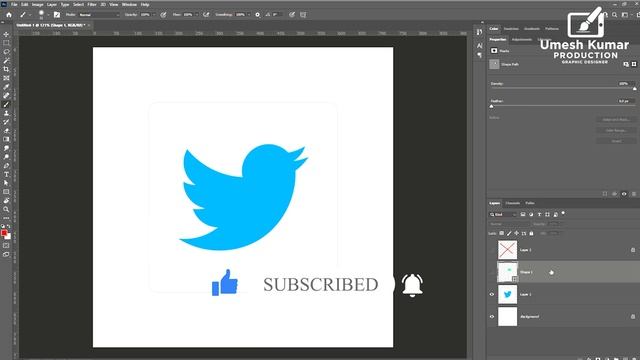This screenshot has width=640, height=360.
Task: Show the hidden red X layer
Action: [492, 250]
